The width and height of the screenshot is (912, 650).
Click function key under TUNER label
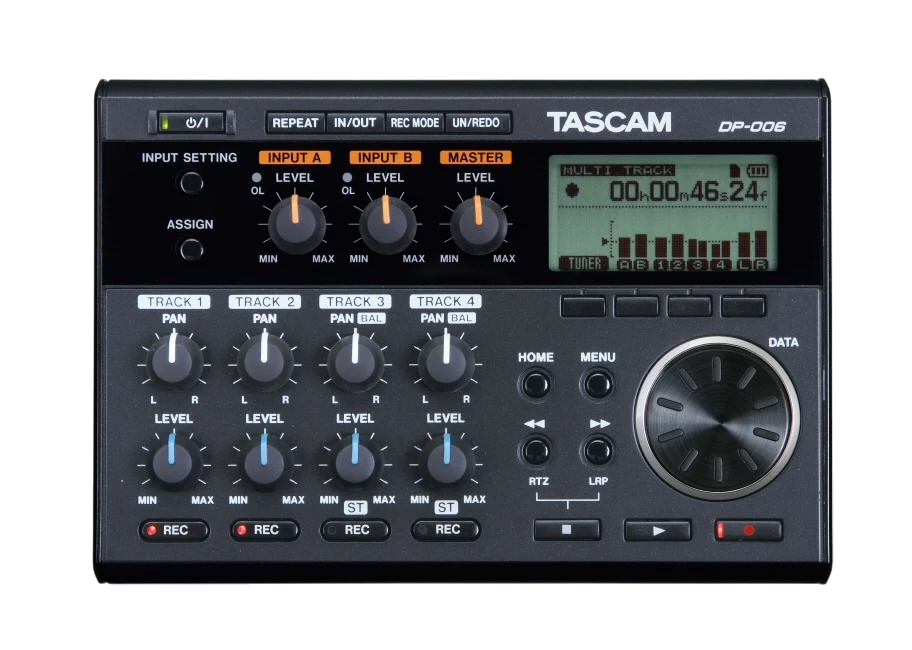583,306
